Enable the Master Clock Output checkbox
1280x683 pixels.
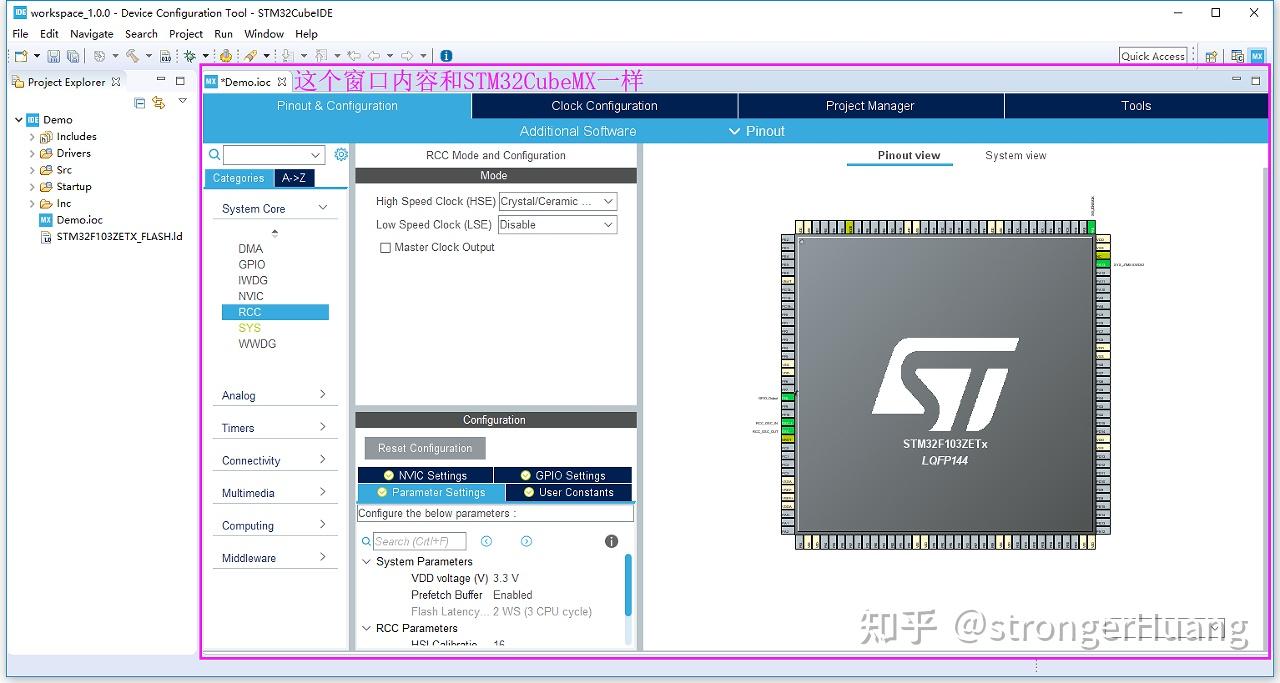coord(386,247)
